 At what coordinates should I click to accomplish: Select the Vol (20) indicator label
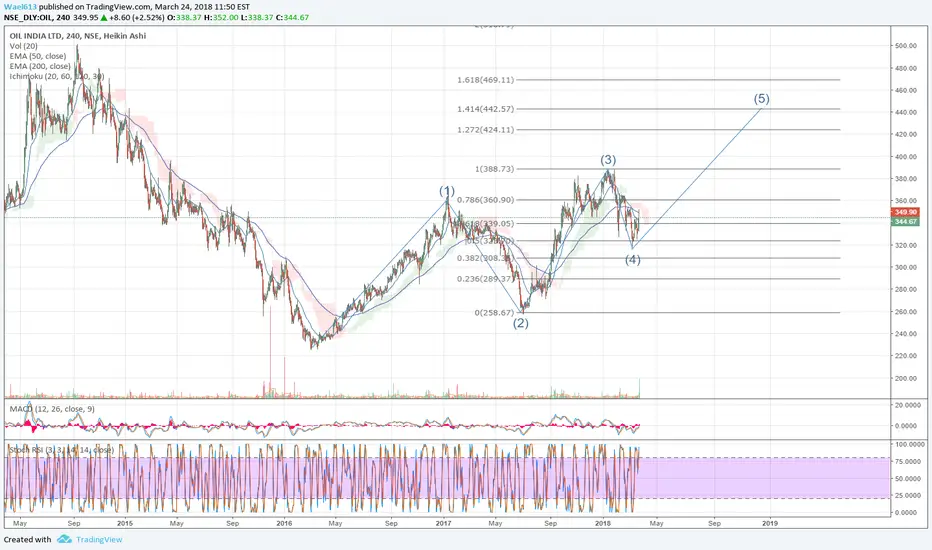pos(23,46)
